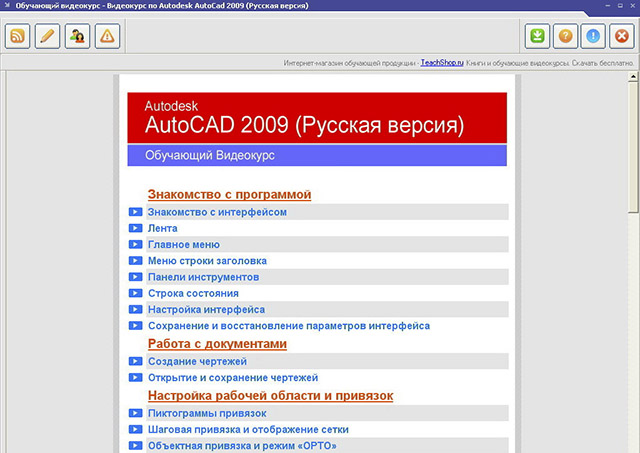Open Сохранение и восстановление параметров интерфейса
The width and height of the screenshot is (640, 453).
pyautogui.click(x=289, y=326)
